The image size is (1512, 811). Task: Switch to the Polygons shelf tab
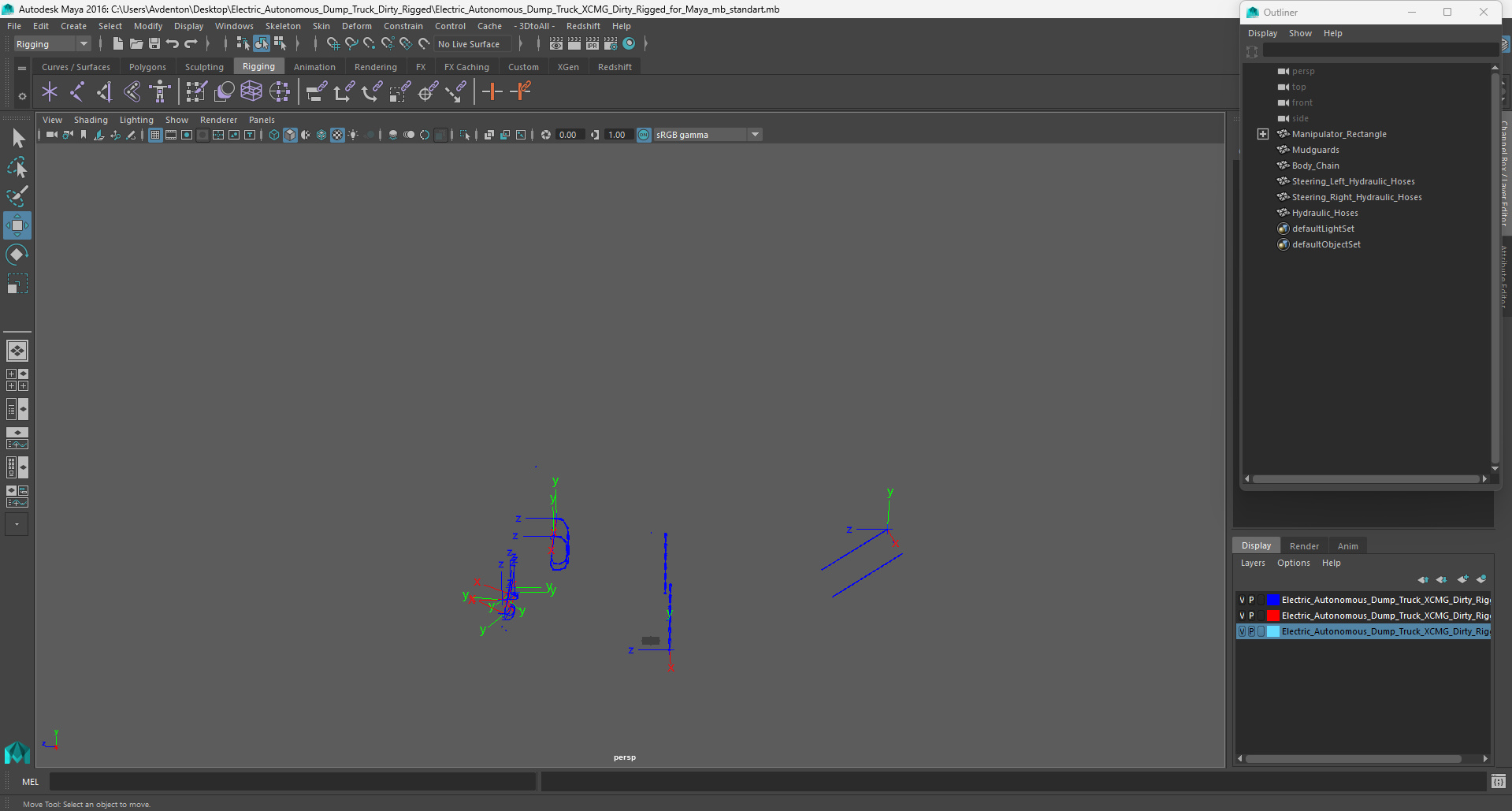[x=147, y=67]
